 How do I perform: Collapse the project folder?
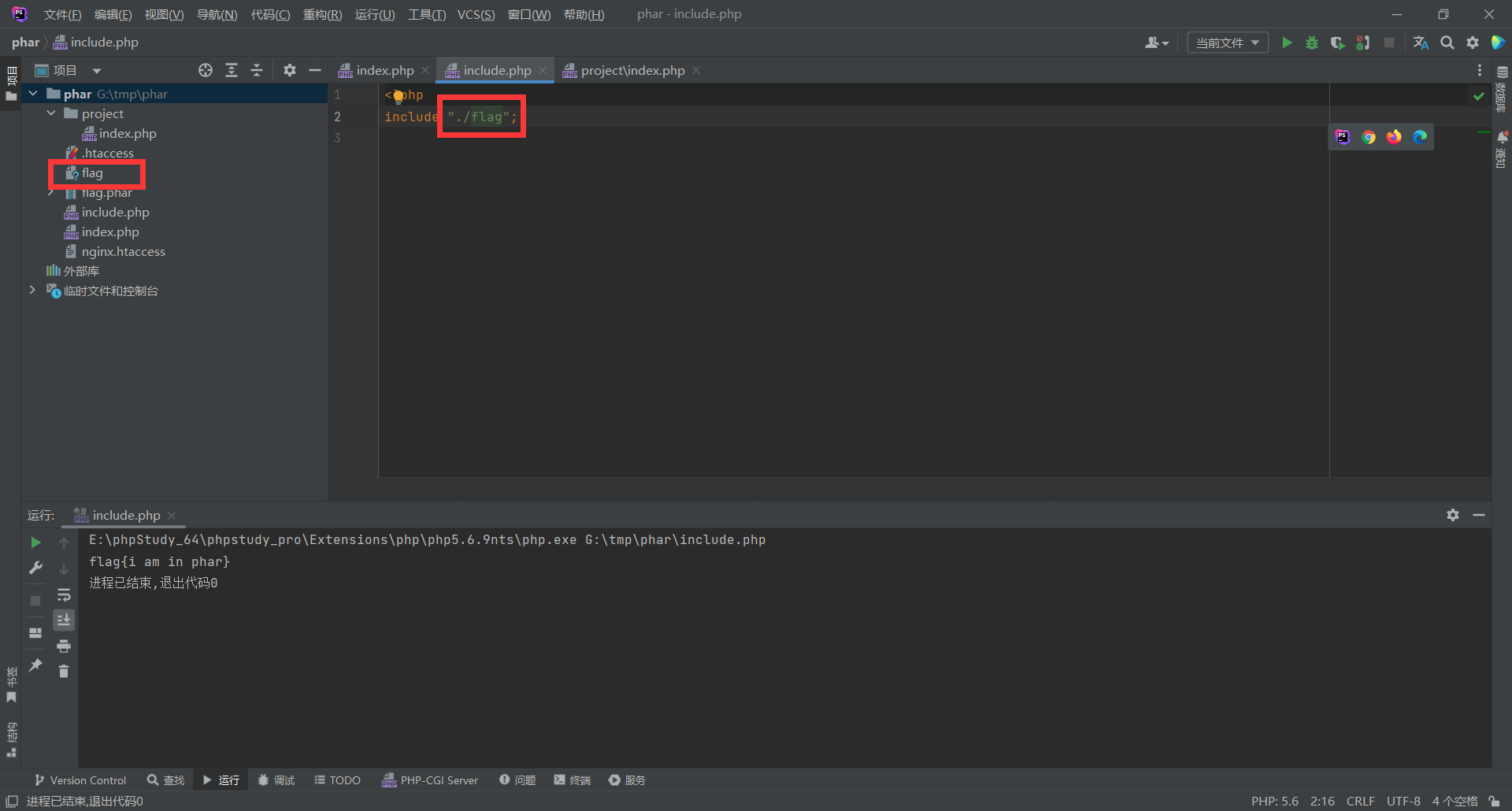tap(51, 113)
